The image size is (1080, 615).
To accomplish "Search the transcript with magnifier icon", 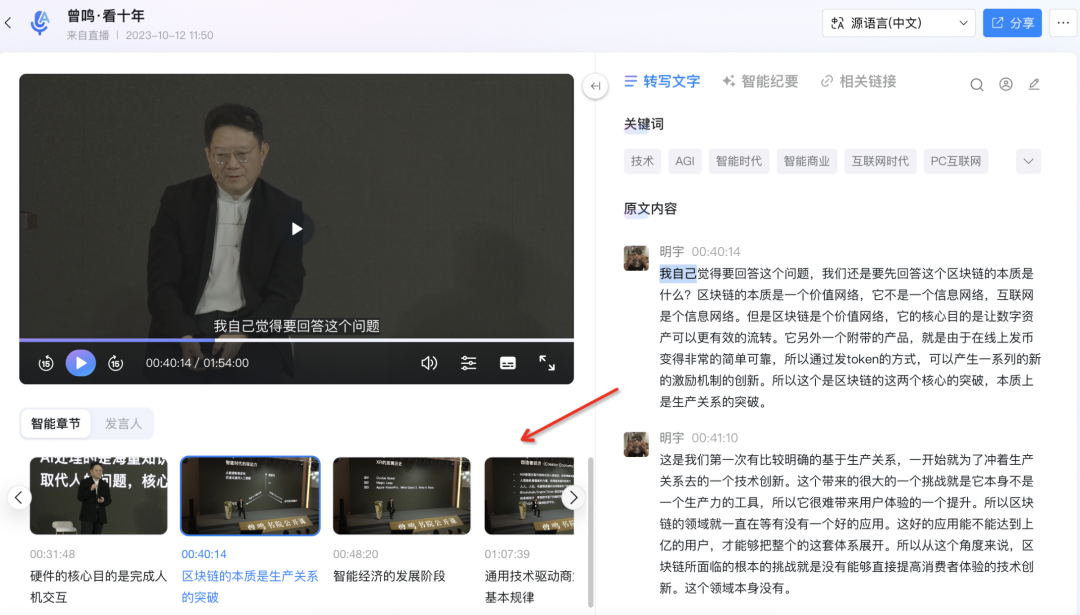I will point(977,84).
